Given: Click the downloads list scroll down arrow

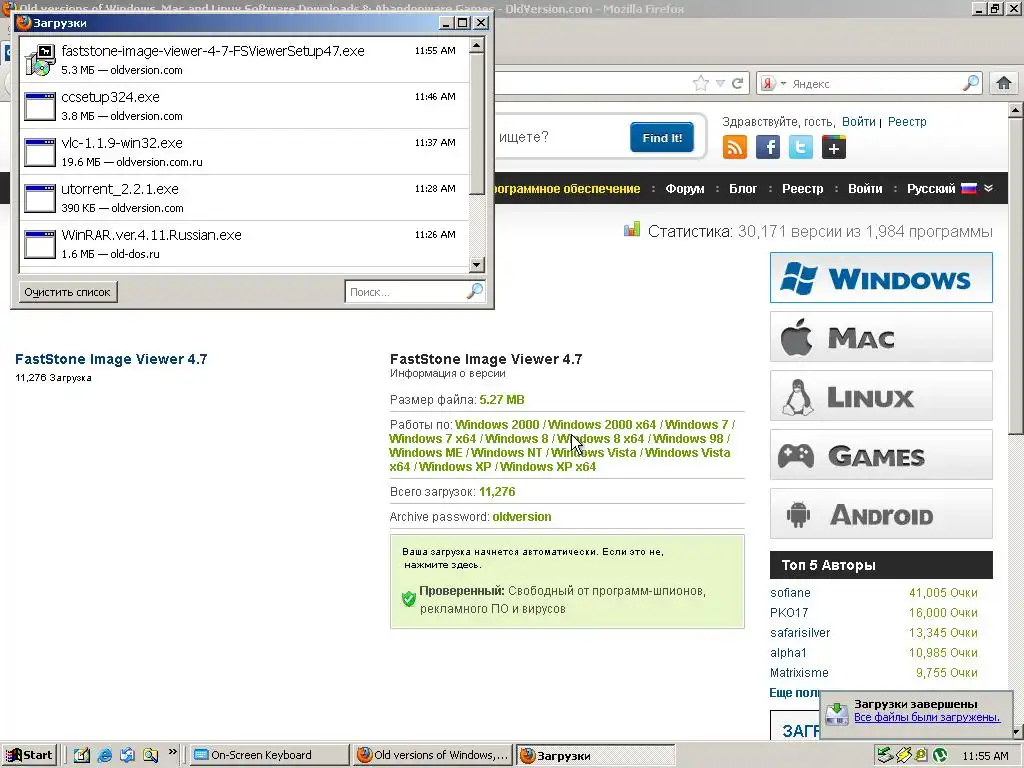Looking at the screenshot, I should (477, 264).
